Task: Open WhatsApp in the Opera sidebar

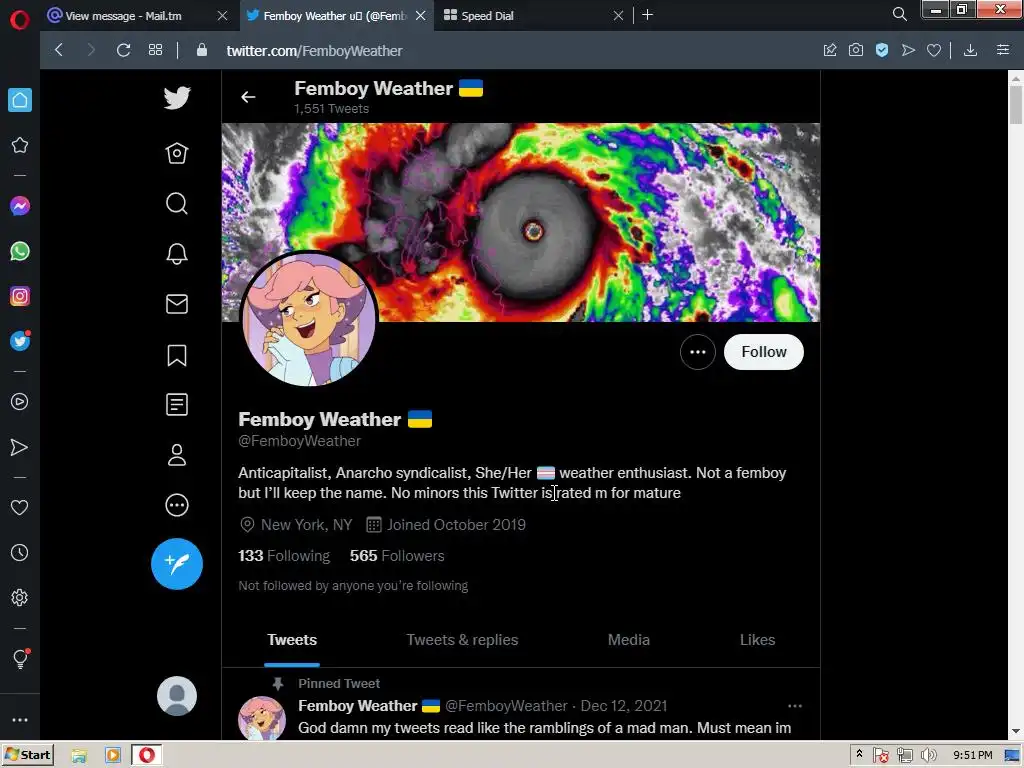Action: click(20, 251)
